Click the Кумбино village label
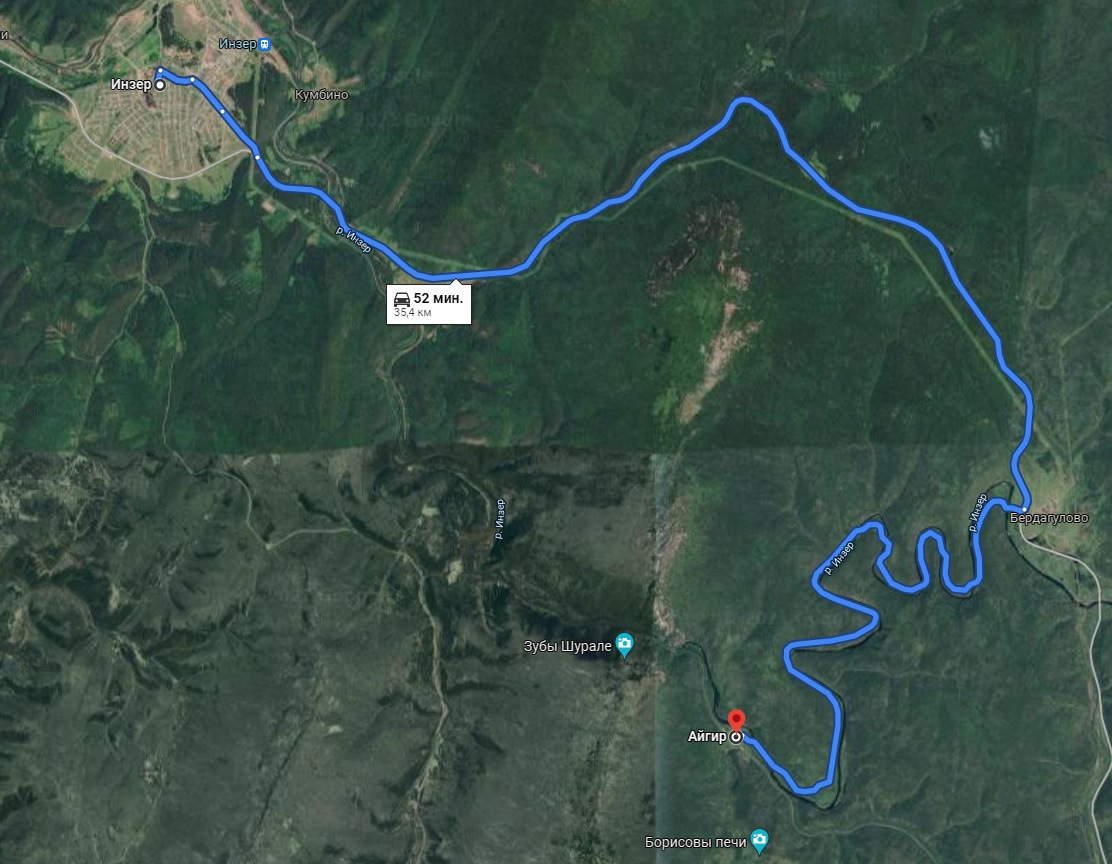 pos(321,94)
